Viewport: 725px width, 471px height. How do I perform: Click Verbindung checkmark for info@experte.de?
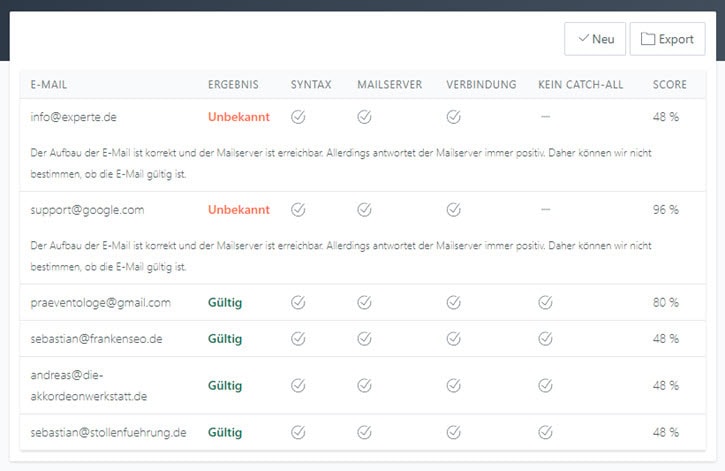pyautogui.click(x=453, y=117)
